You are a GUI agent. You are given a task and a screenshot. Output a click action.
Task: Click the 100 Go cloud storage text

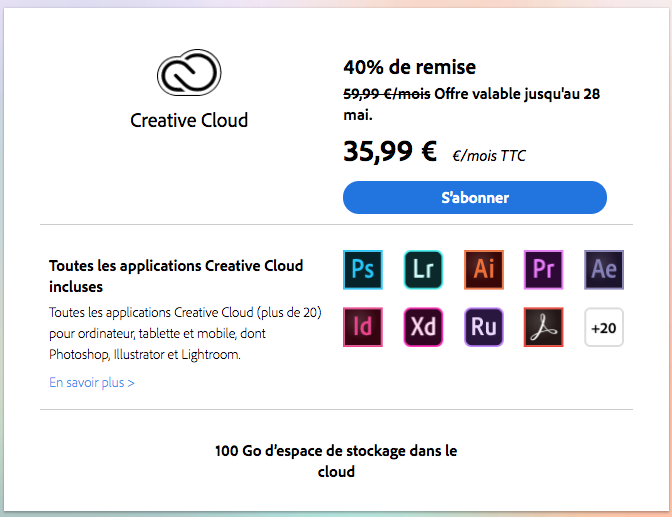[x=336, y=461]
